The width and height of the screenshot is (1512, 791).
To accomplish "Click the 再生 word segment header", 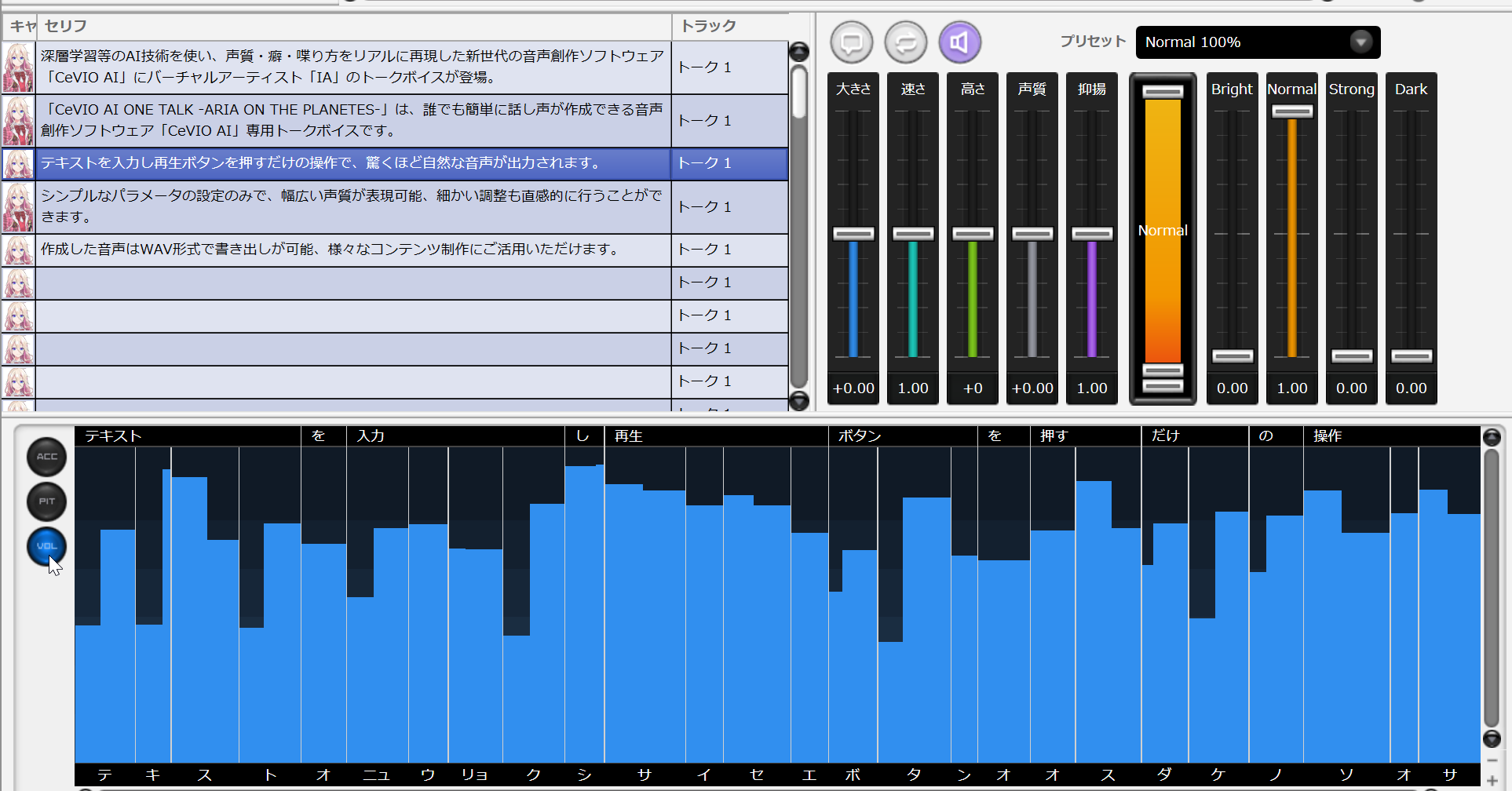I will [716, 436].
